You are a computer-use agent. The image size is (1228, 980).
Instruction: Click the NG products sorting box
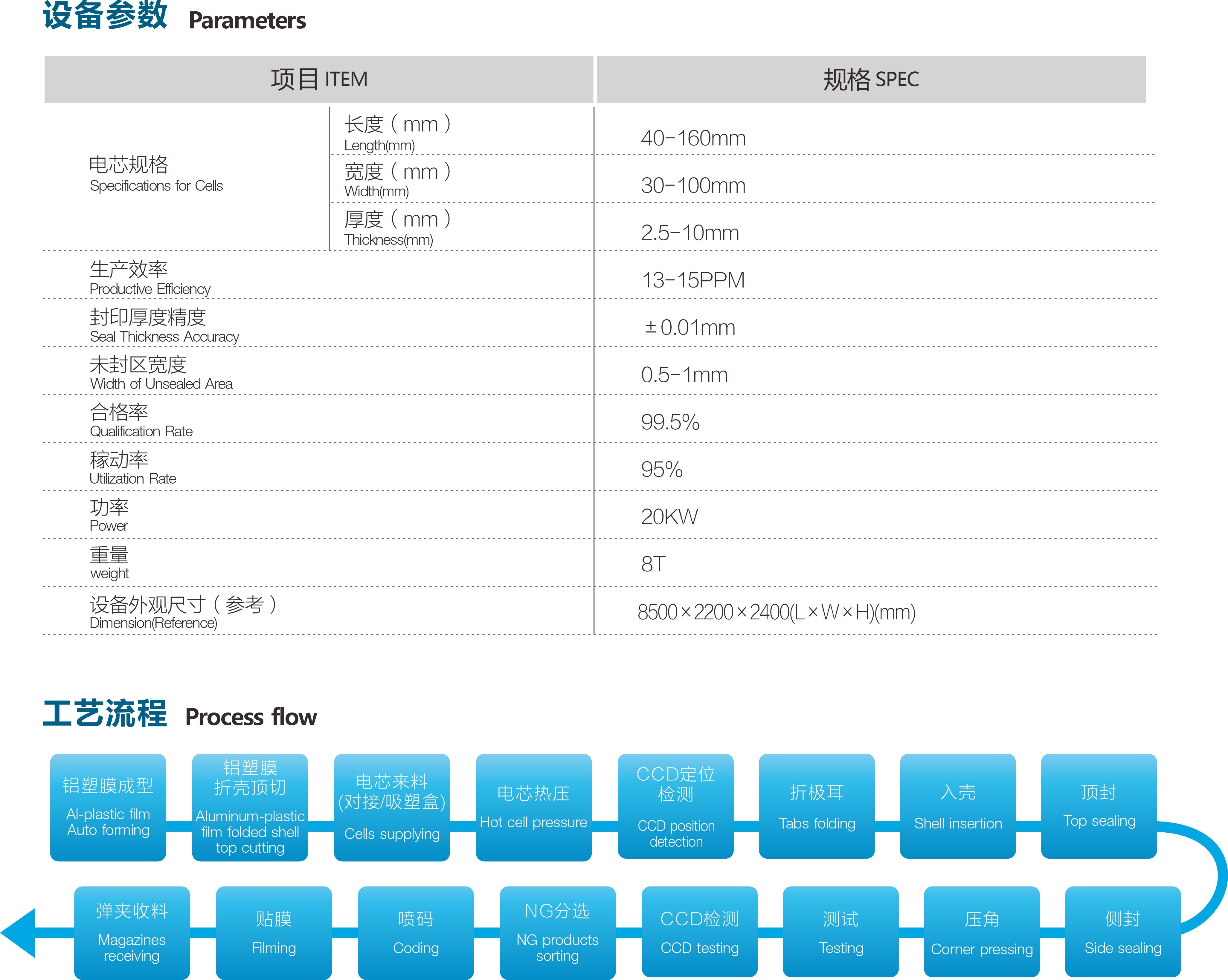[557, 933]
